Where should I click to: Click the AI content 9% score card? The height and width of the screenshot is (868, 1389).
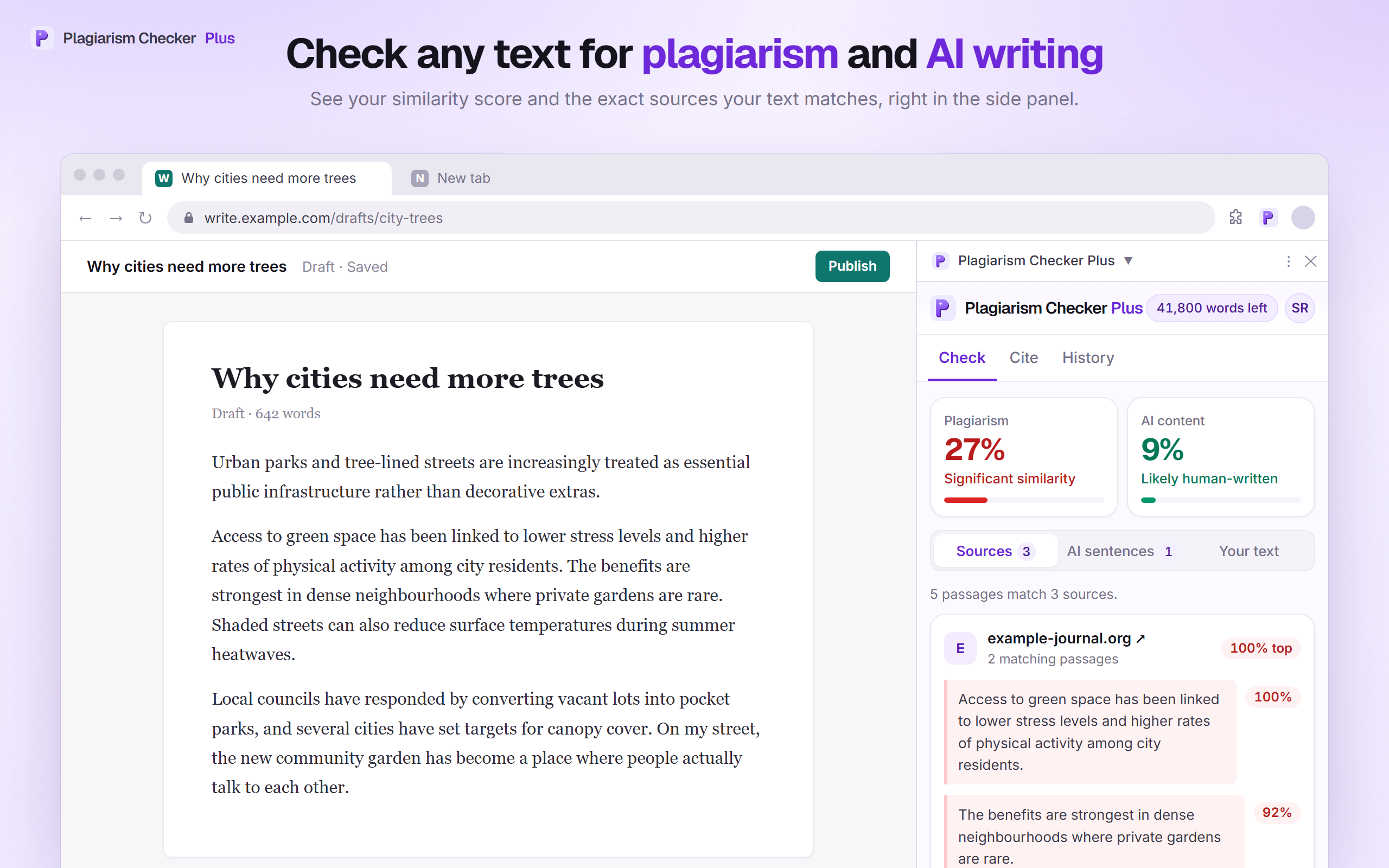click(x=1221, y=457)
